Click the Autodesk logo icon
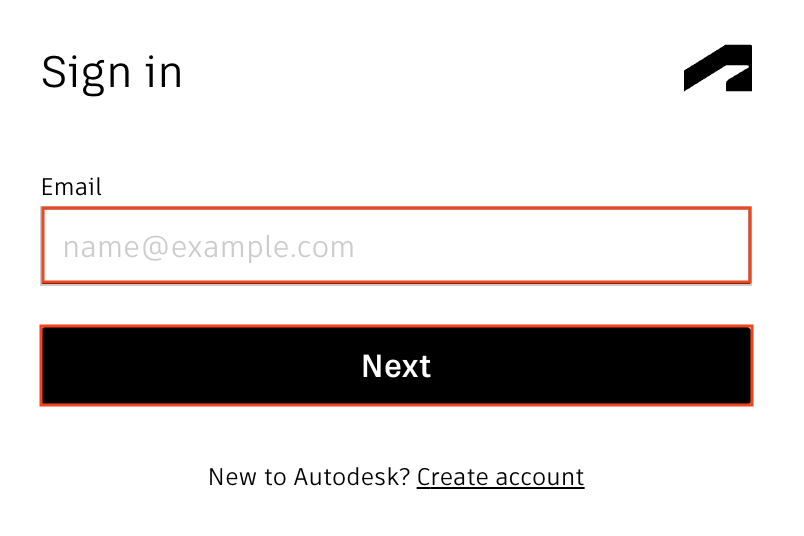 [718, 68]
